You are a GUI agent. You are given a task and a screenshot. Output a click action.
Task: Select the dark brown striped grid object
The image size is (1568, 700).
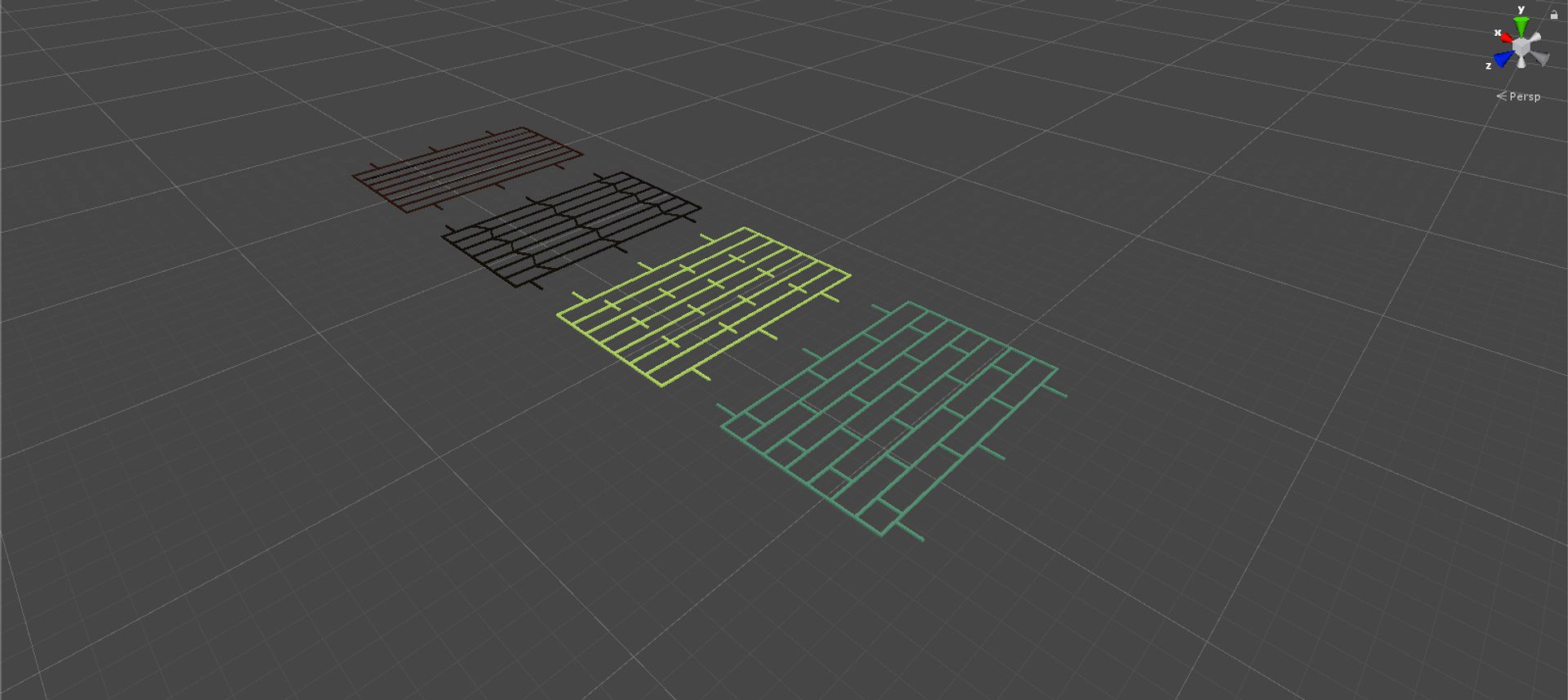click(467, 169)
